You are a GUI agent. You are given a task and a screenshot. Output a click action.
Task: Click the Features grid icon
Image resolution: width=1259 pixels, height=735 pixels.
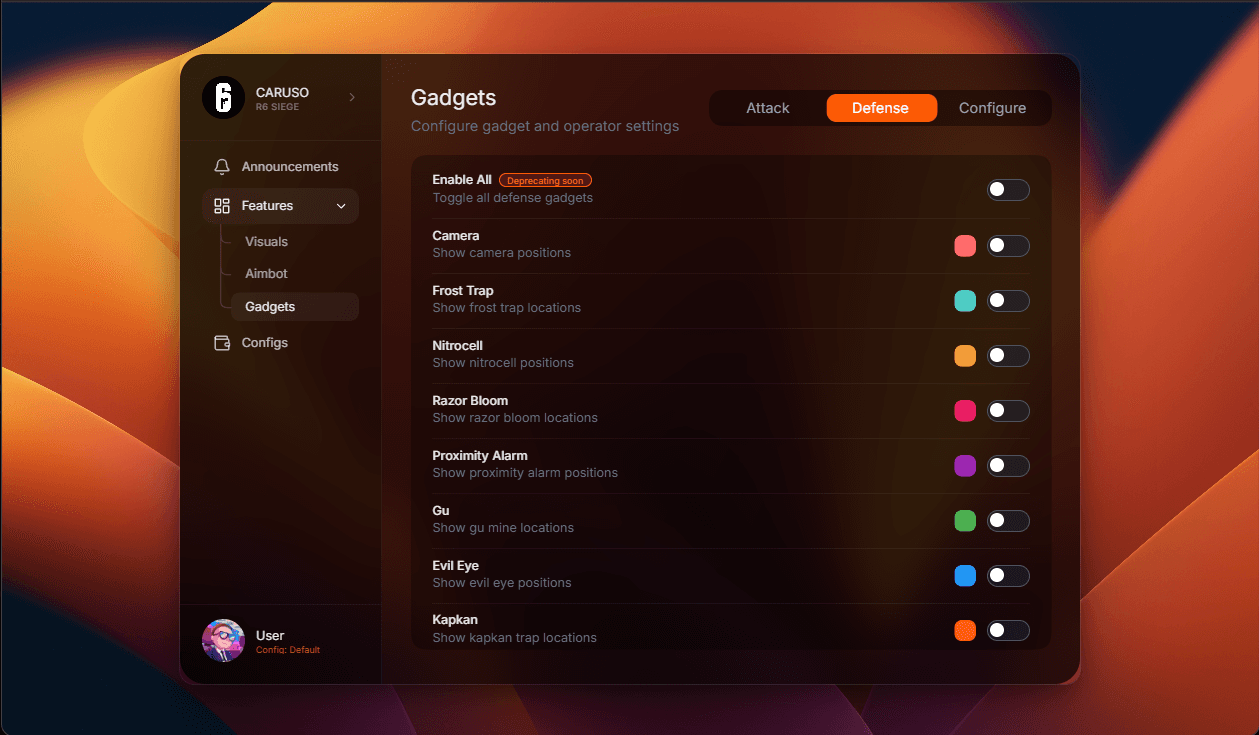222,206
